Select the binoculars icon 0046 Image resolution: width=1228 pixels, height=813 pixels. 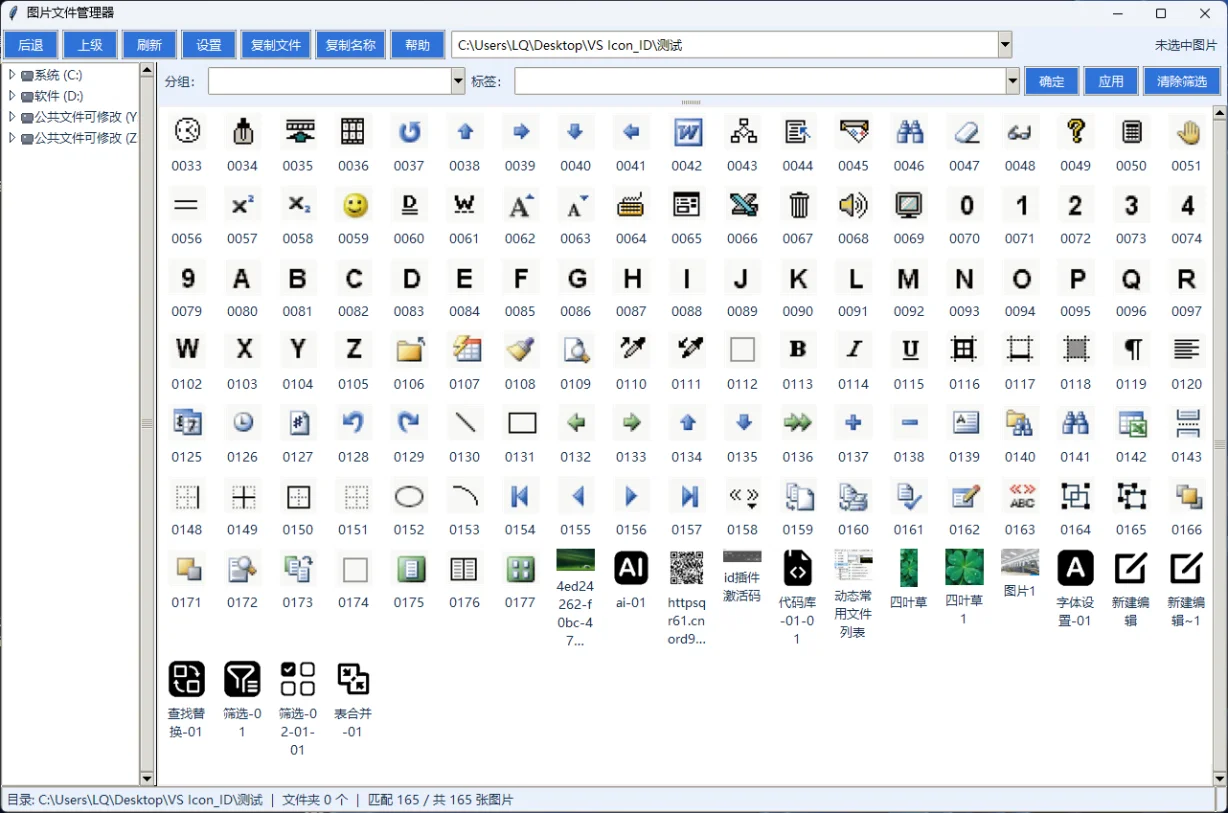coord(909,133)
